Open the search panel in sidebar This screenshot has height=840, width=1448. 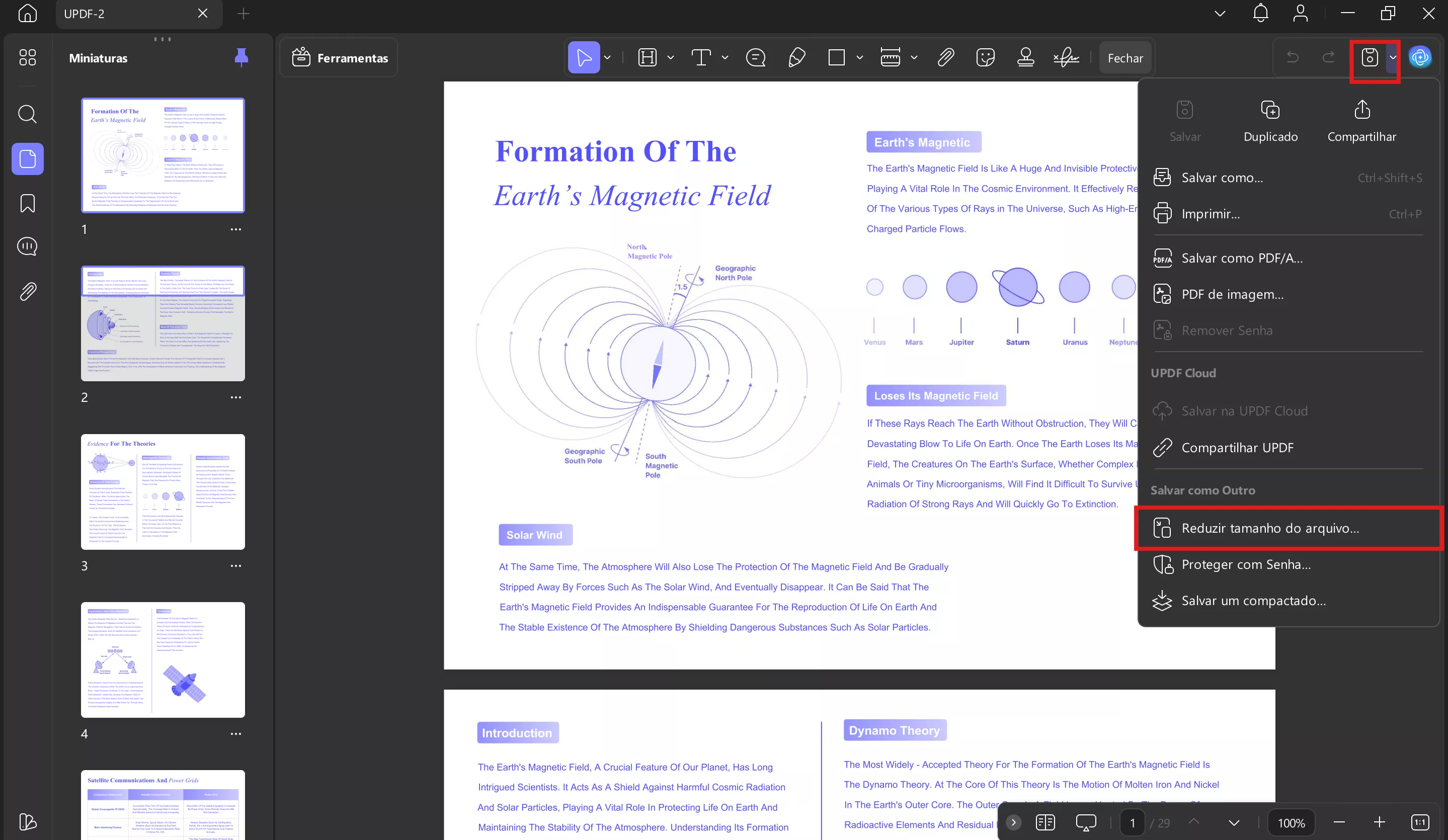(x=27, y=114)
